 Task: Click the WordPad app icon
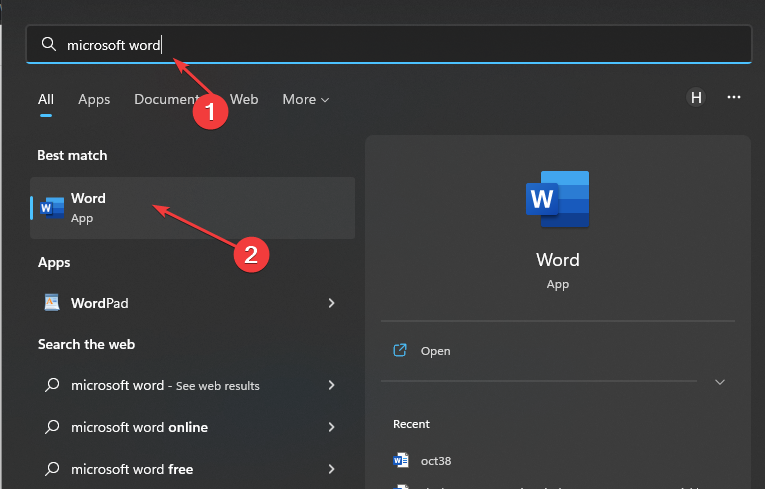tap(53, 303)
